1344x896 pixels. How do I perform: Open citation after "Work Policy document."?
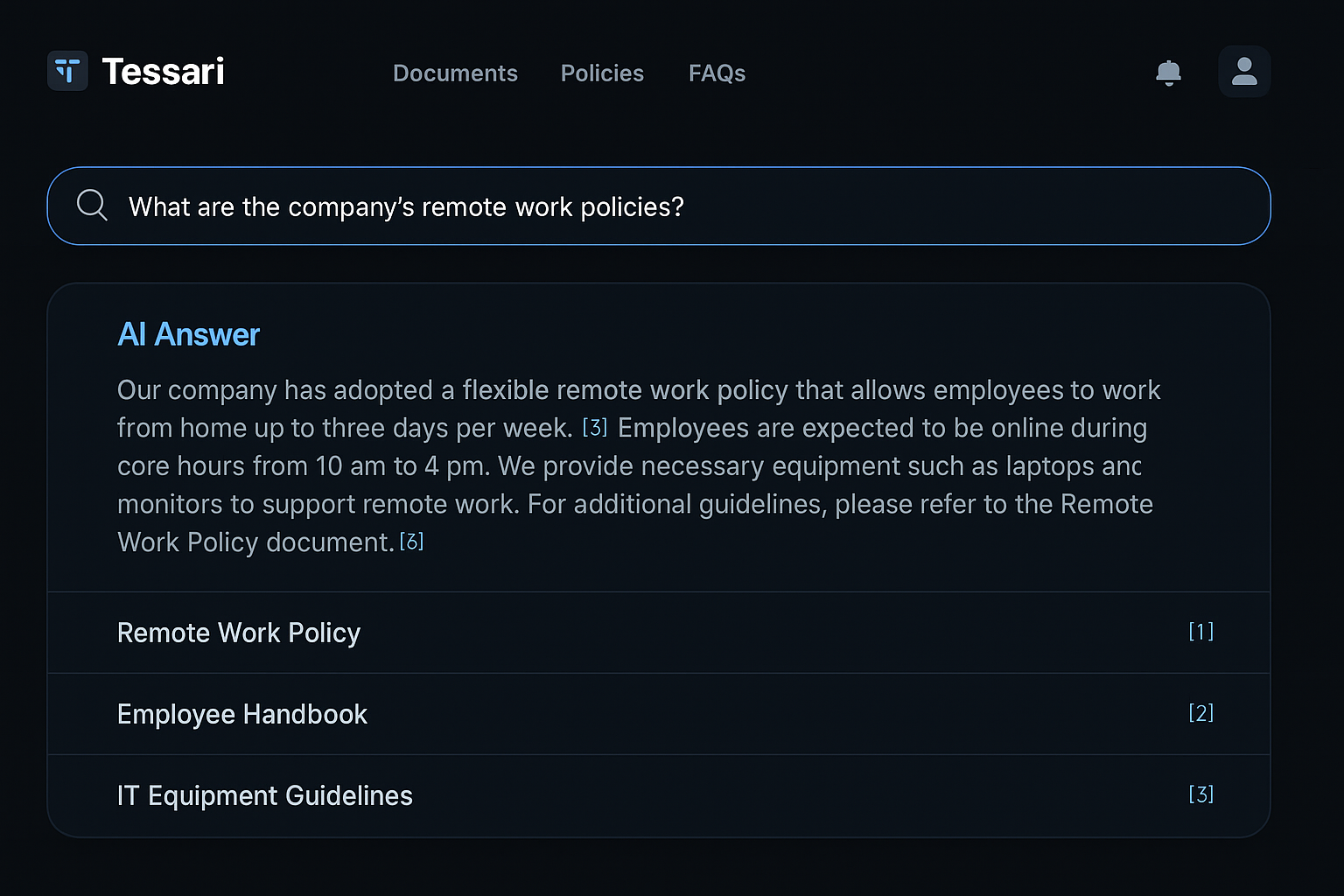coord(411,542)
